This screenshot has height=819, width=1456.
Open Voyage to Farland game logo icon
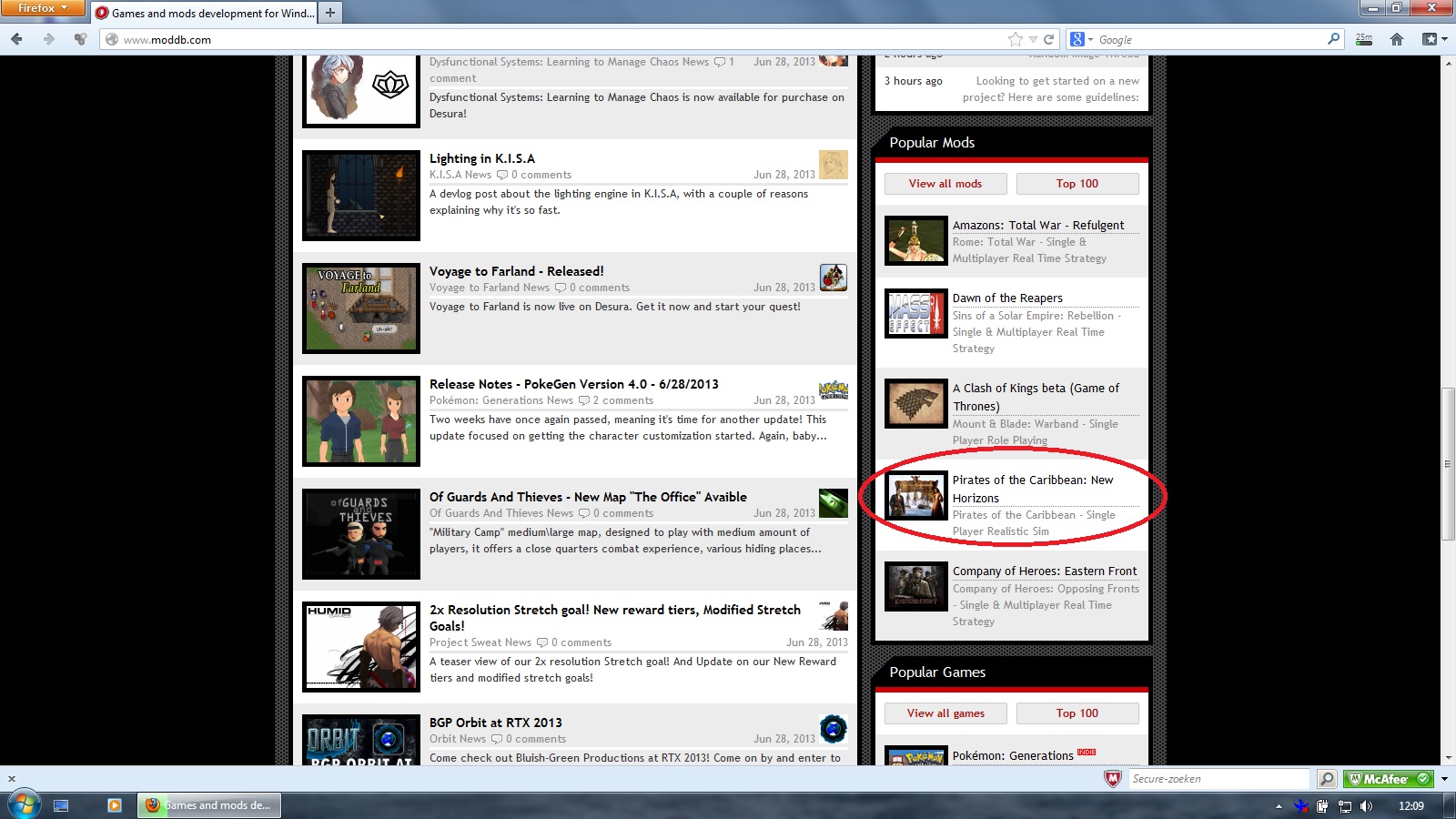(x=834, y=278)
